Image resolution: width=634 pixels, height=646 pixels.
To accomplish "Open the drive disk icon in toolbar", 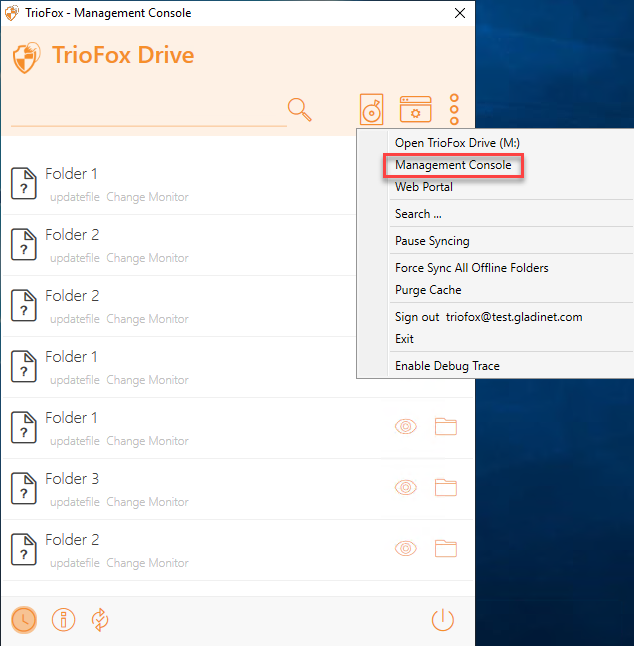I will tap(372, 109).
